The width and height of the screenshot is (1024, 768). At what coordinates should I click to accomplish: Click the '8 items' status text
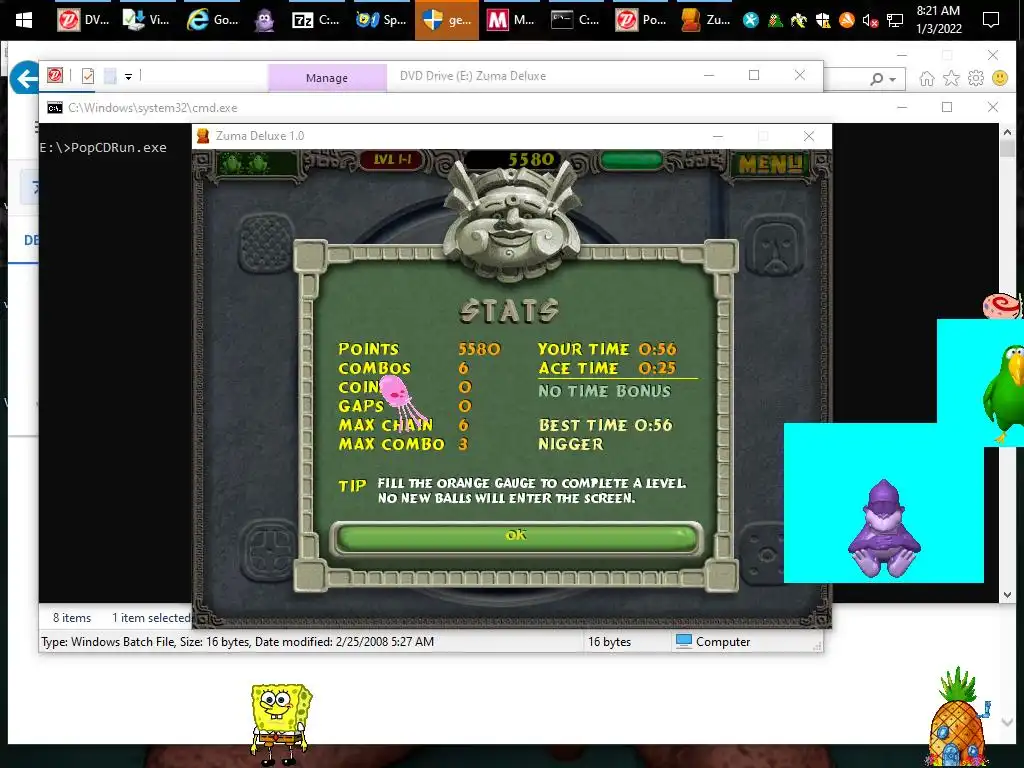tap(72, 618)
